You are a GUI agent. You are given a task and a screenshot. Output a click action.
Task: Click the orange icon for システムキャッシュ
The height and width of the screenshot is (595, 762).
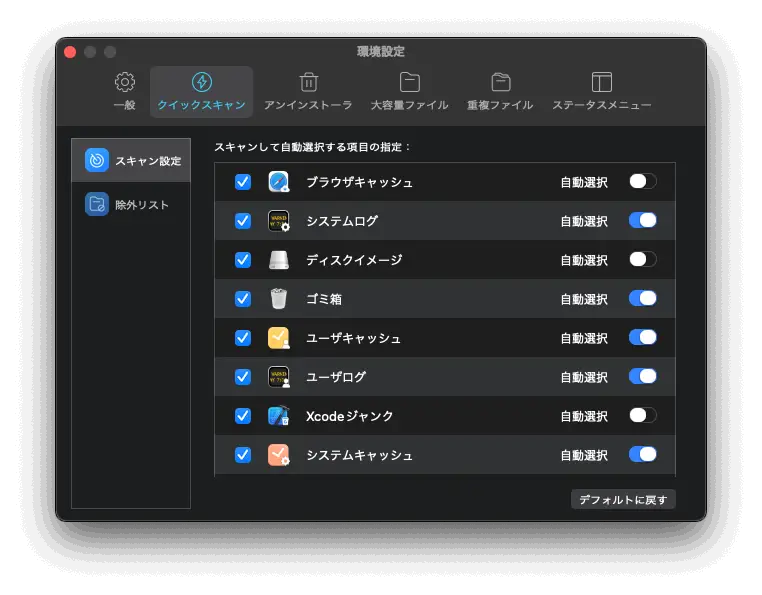(279, 455)
